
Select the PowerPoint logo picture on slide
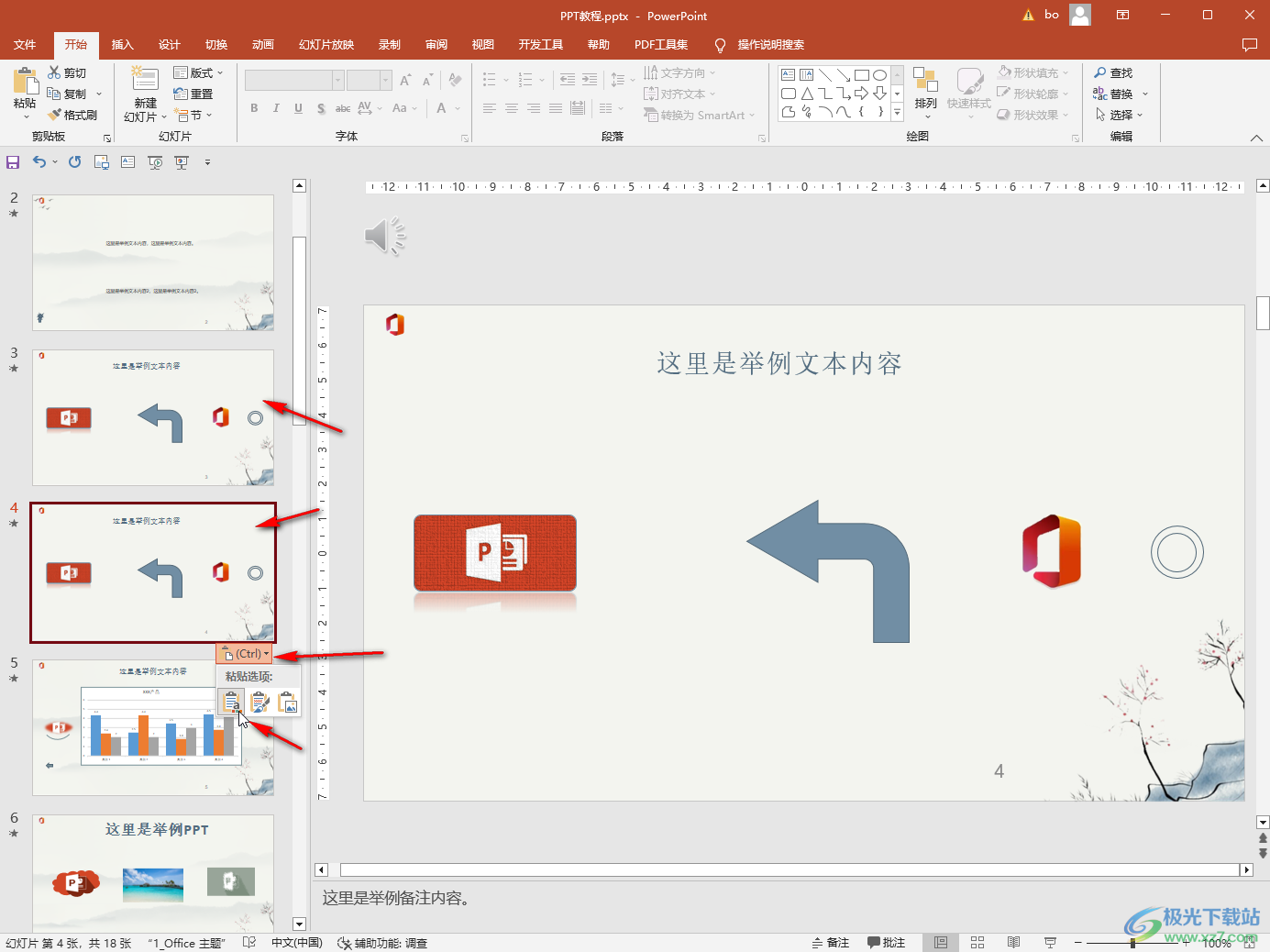(495, 553)
